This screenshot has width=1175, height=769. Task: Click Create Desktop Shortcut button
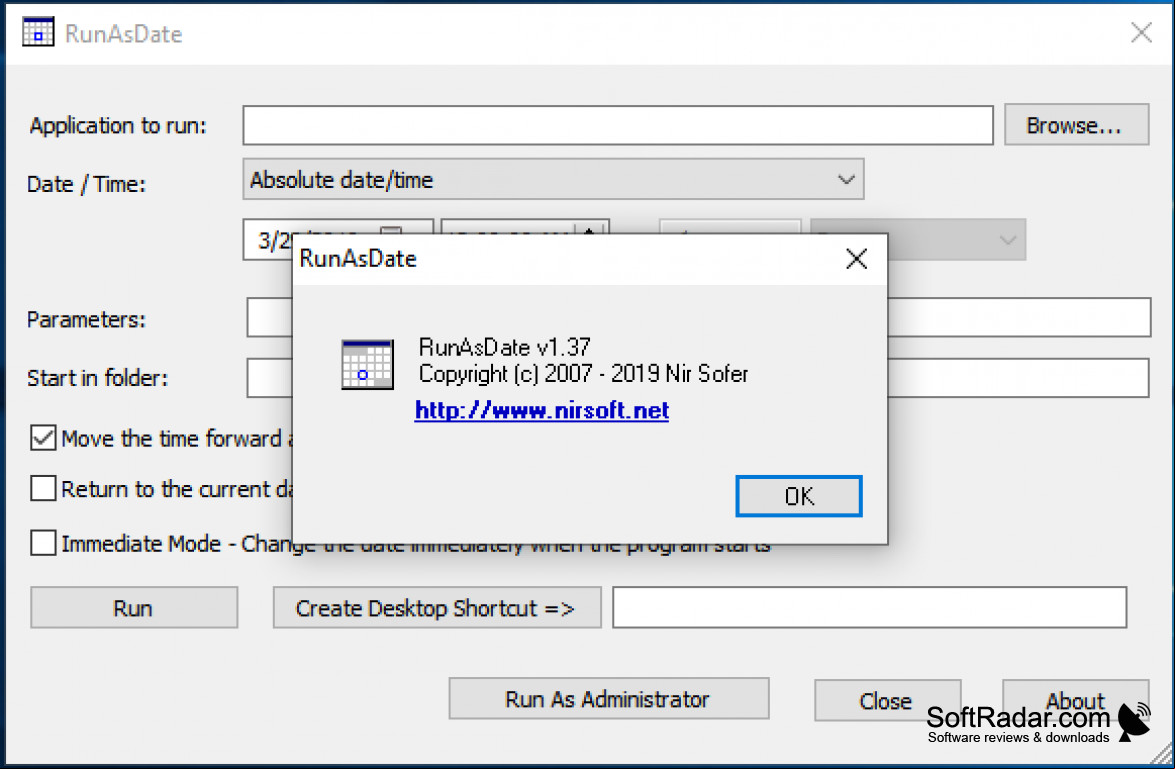click(x=437, y=607)
